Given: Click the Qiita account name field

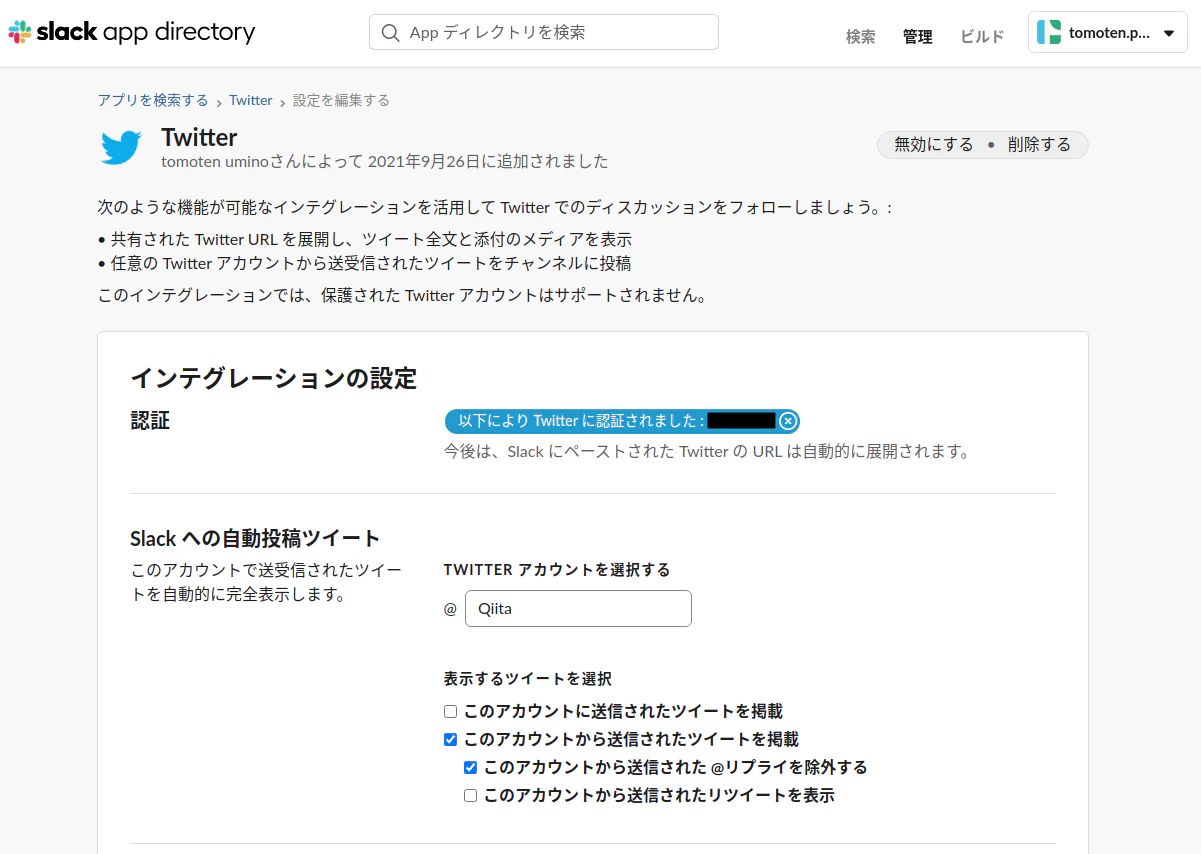Looking at the screenshot, I should click(578, 608).
